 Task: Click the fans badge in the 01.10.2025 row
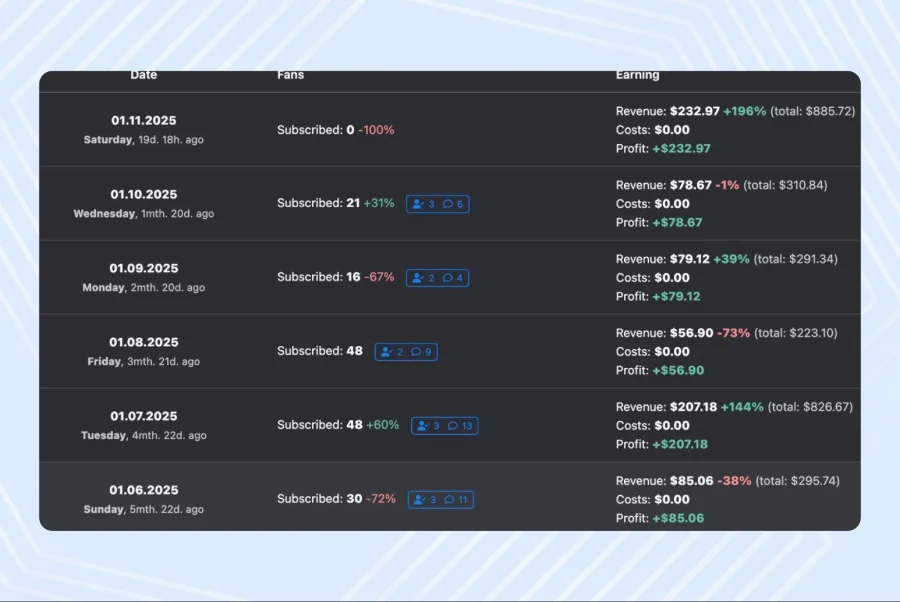437,203
